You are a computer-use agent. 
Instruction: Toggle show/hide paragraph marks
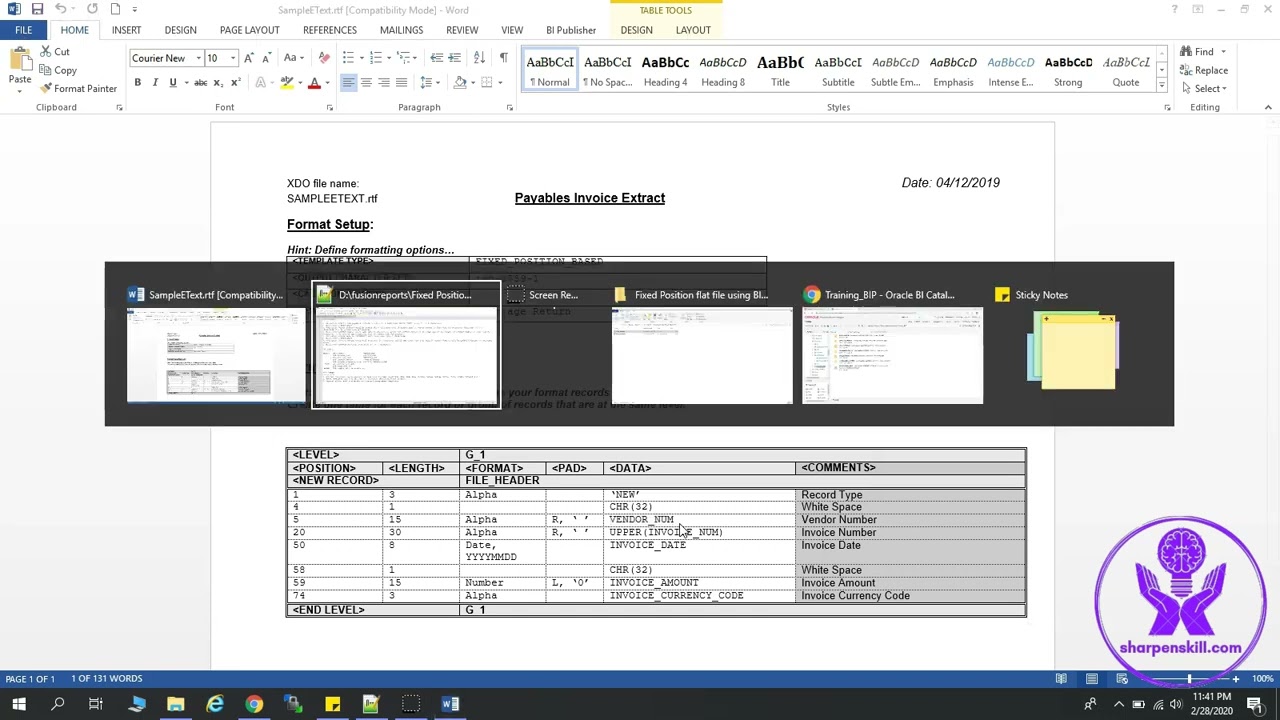click(x=503, y=58)
